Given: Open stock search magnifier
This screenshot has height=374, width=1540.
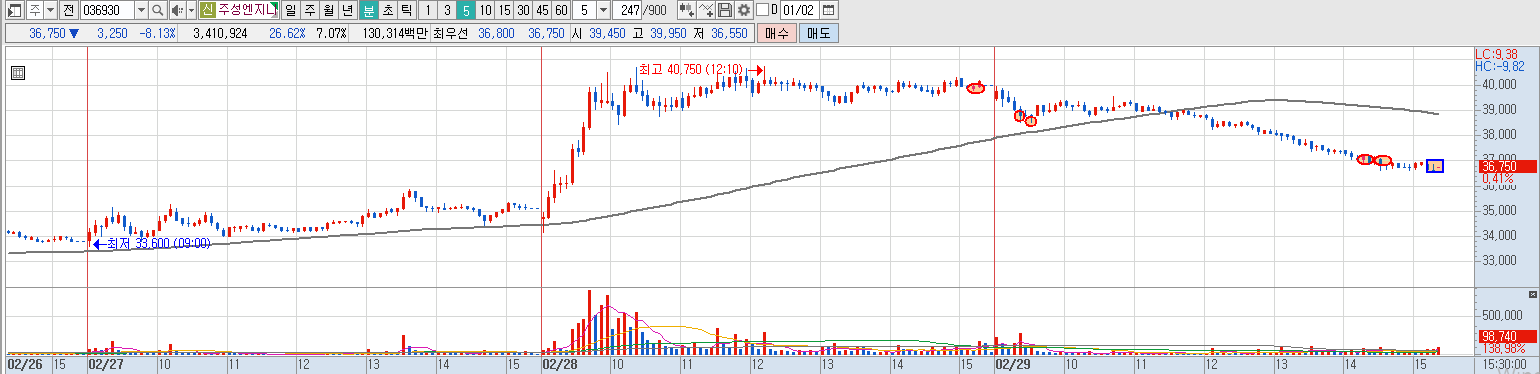Looking at the screenshot, I should (158, 10).
